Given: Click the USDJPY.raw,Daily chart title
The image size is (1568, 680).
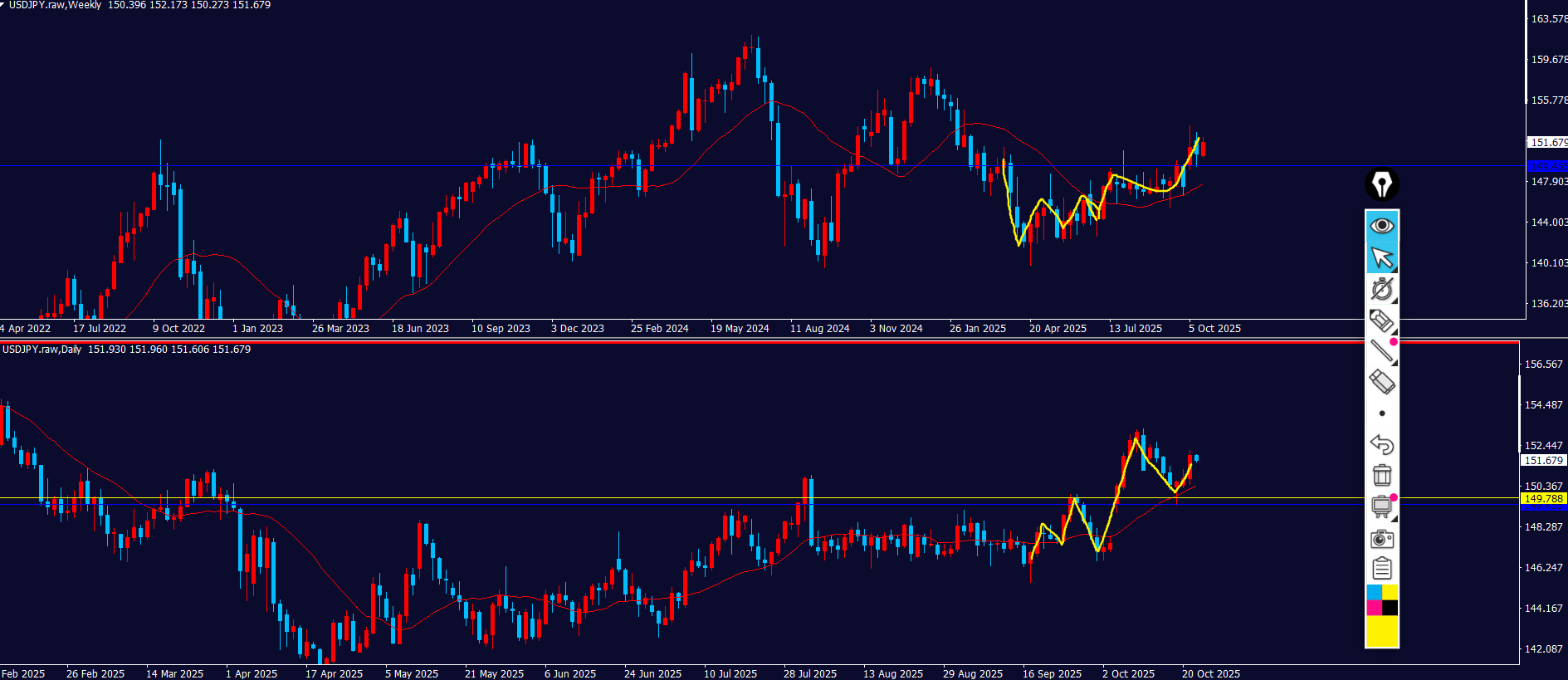Looking at the screenshot, I should tap(42, 350).
